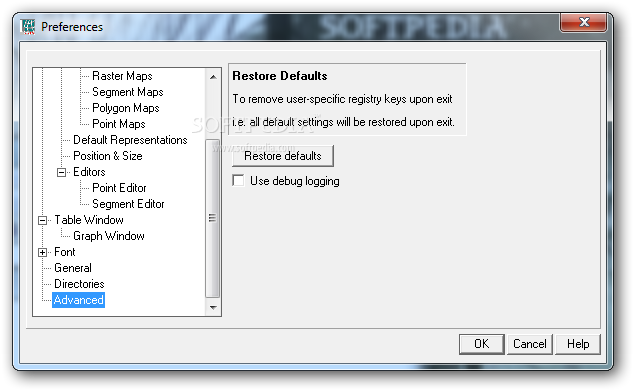Viewport: 634px width, 391px height.
Task: Open Directories preferences
Action: [x=79, y=284]
